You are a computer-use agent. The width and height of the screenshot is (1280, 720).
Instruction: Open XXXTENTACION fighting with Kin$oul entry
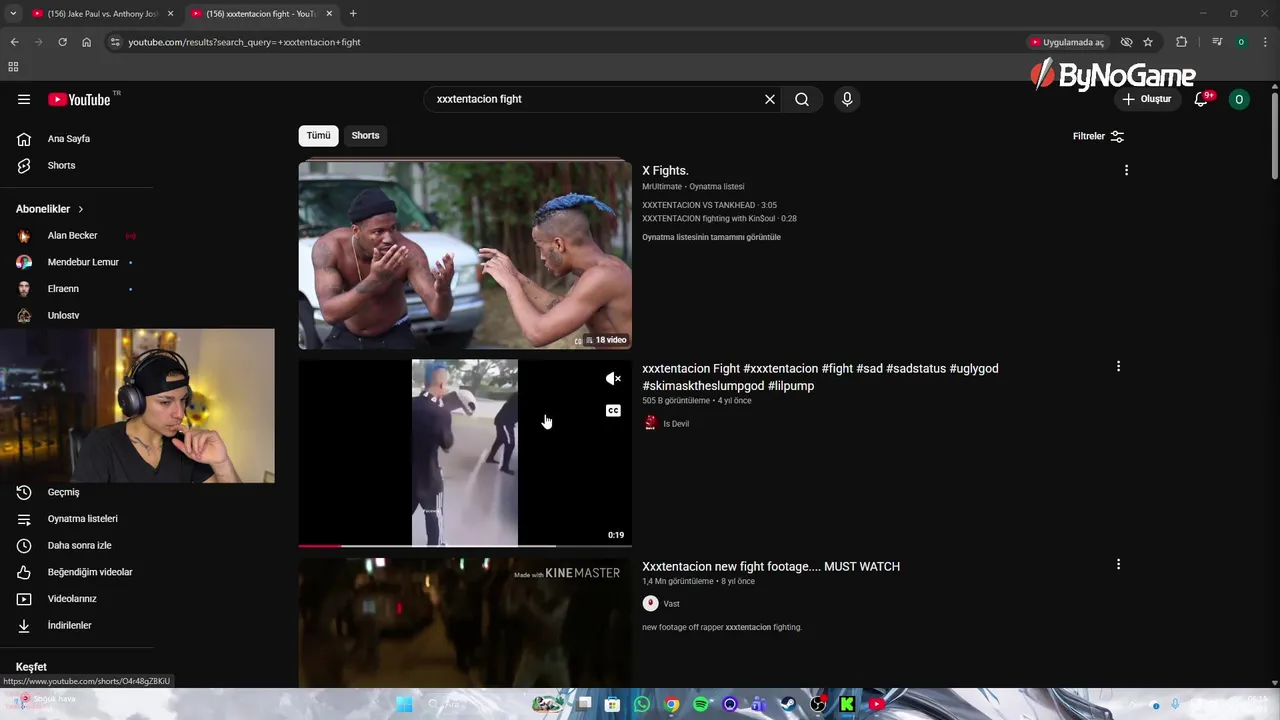(719, 218)
